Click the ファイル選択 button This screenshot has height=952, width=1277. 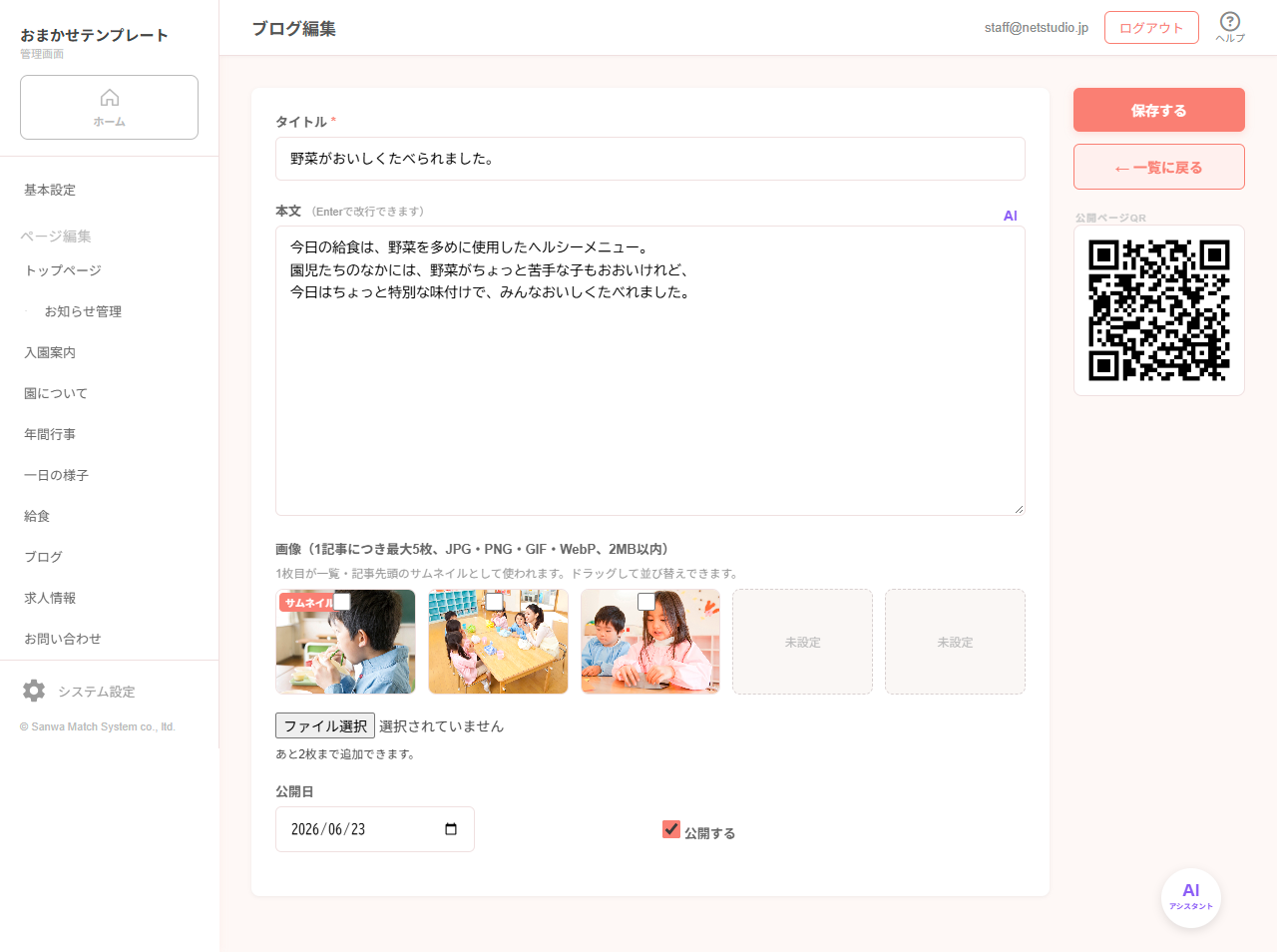pyautogui.click(x=325, y=725)
